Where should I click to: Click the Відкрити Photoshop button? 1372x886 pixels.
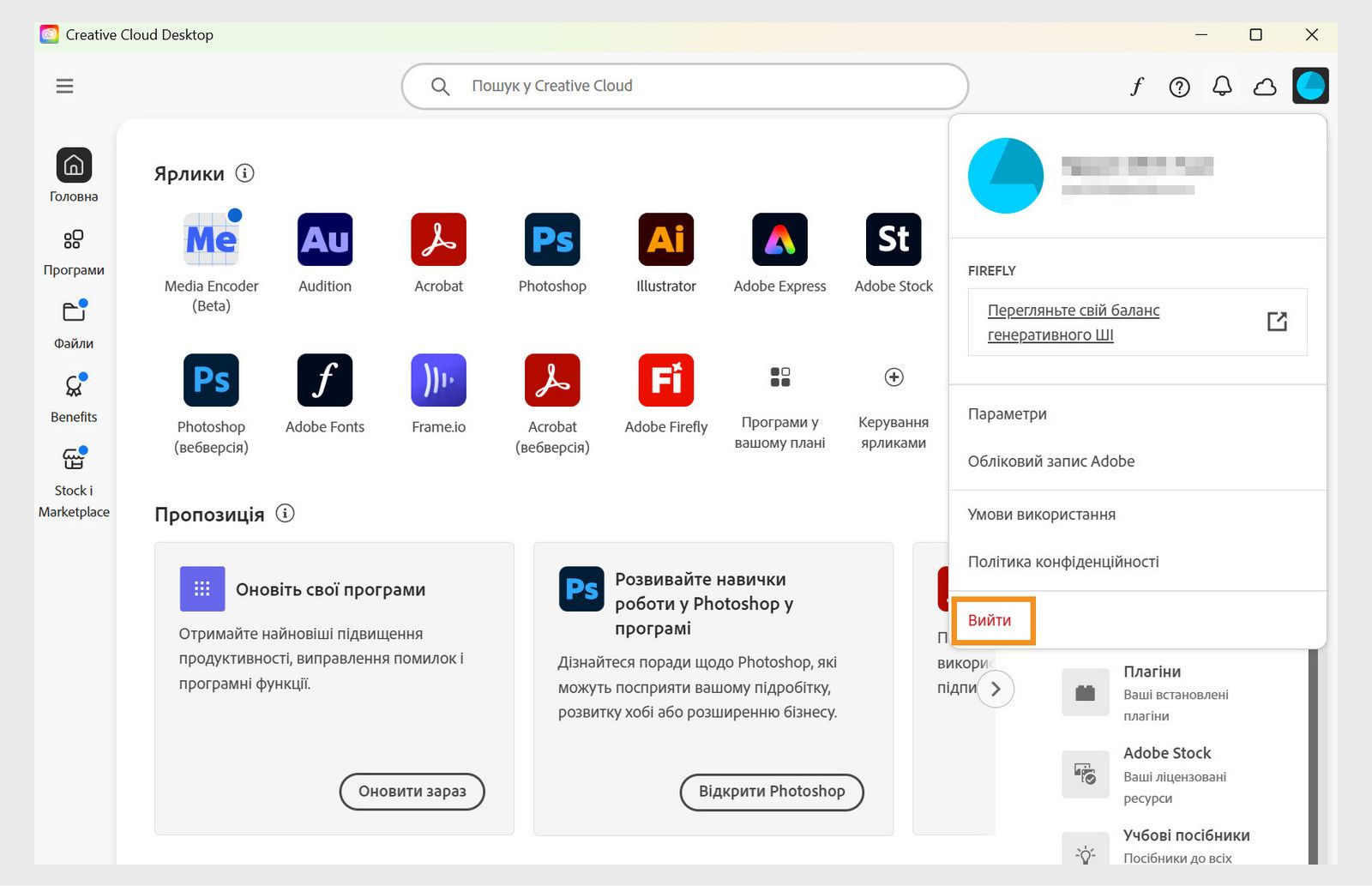point(772,792)
